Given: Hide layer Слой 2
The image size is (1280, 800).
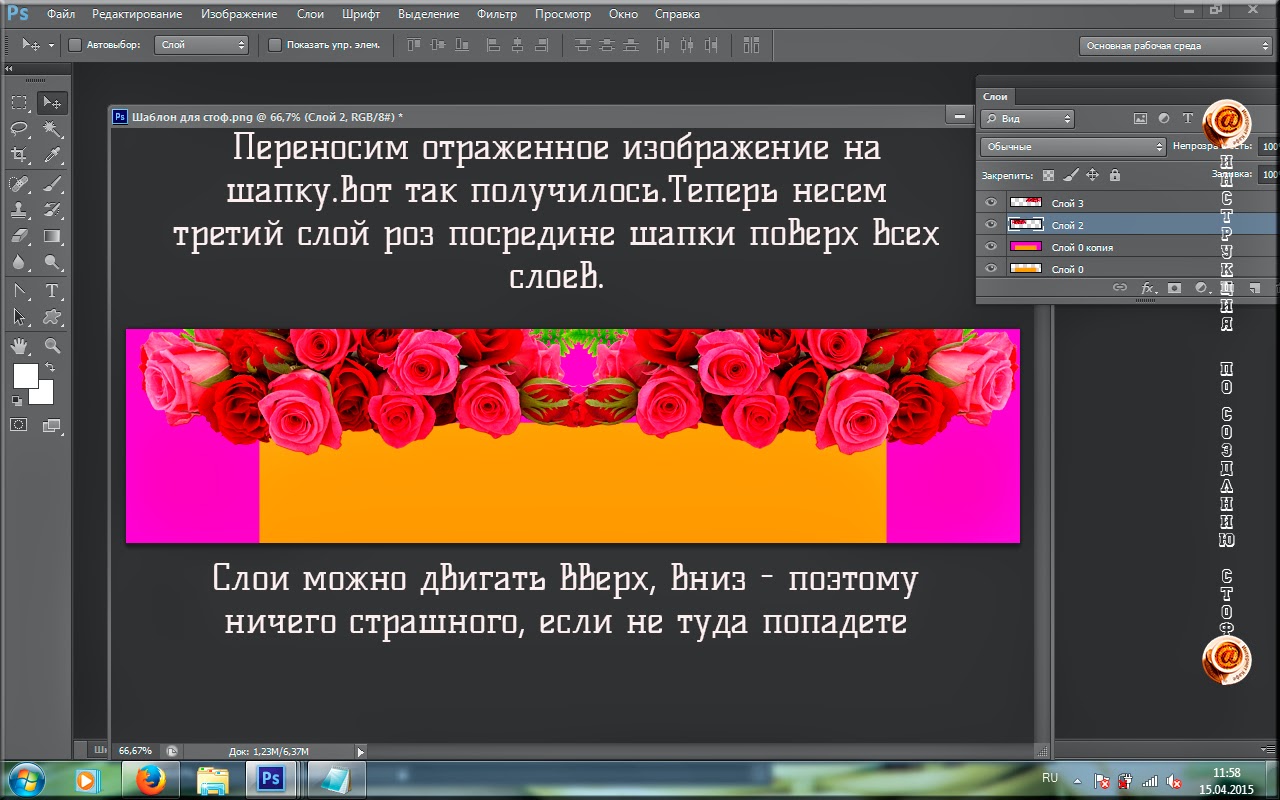Looking at the screenshot, I should click(990, 225).
